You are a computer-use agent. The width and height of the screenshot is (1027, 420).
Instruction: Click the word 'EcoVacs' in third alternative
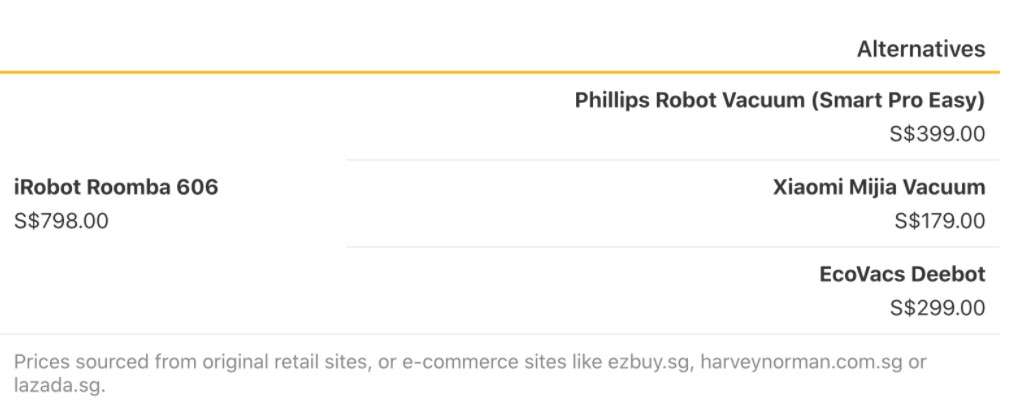point(856,274)
